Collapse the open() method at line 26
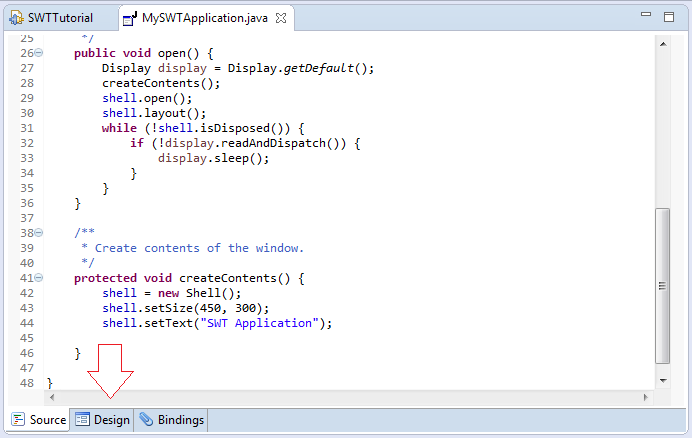This screenshot has height=438, width=692. (x=39, y=53)
